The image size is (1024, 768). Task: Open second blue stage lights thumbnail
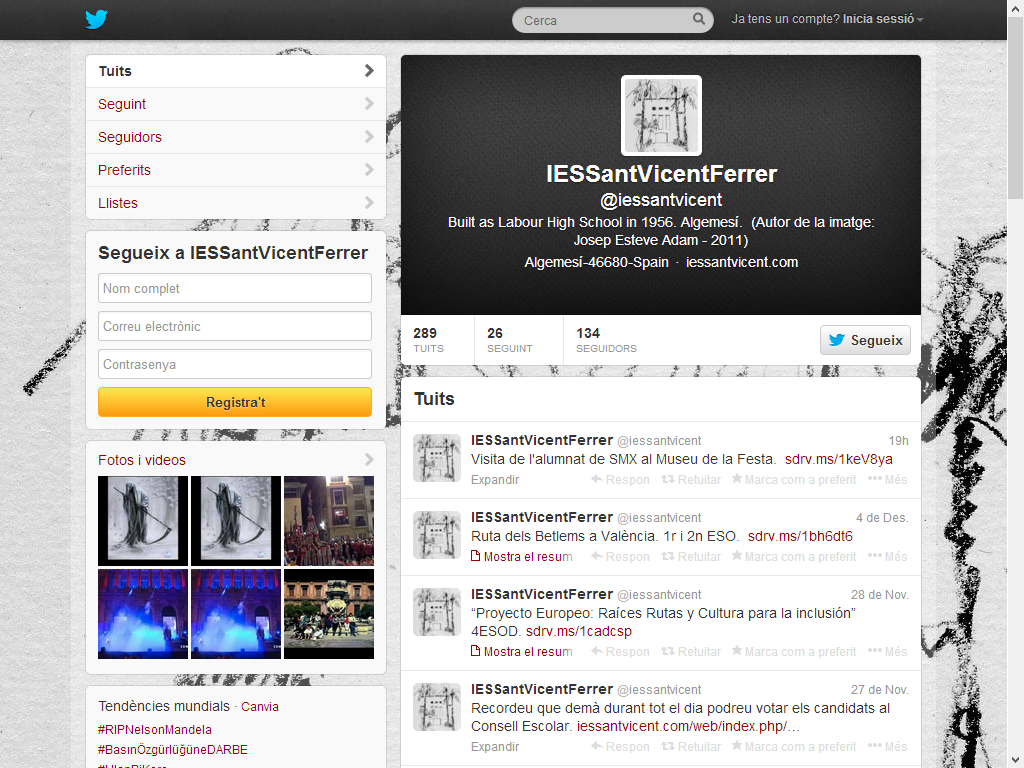[236, 614]
